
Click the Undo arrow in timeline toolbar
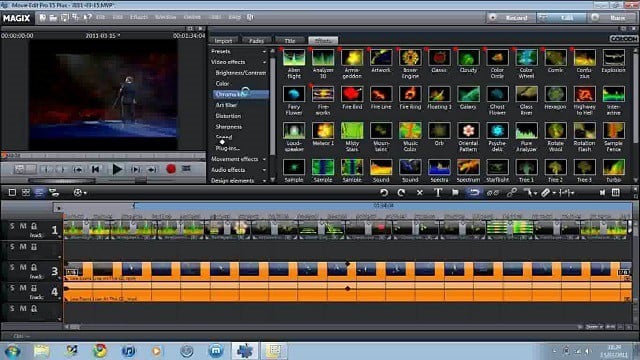[x=384, y=192]
